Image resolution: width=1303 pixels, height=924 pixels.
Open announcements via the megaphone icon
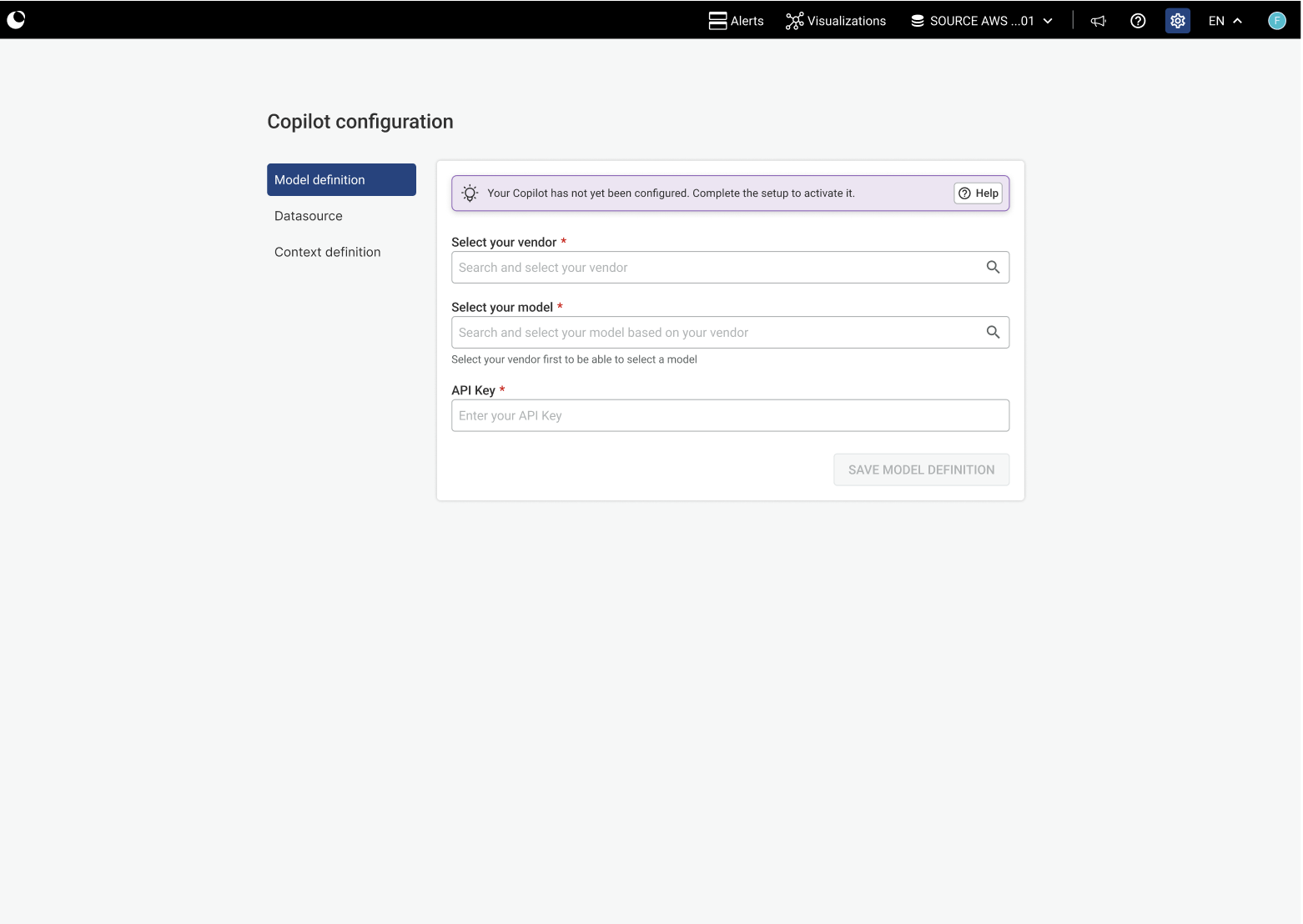[1098, 21]
